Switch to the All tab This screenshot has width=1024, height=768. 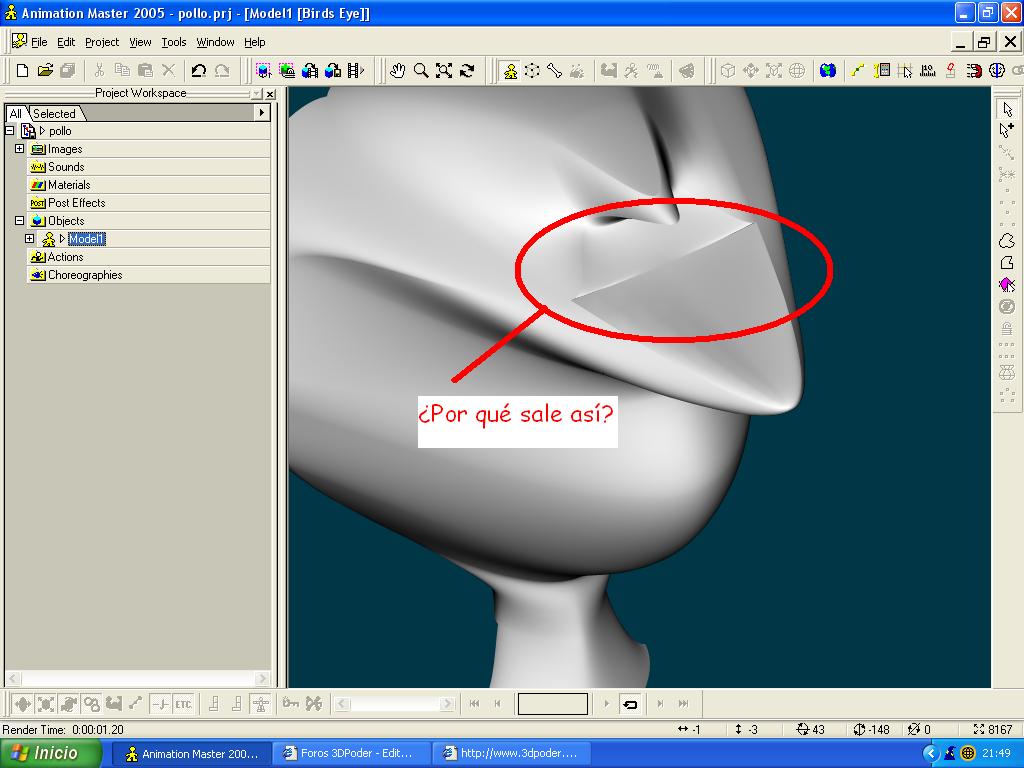[x=16, y=114]
